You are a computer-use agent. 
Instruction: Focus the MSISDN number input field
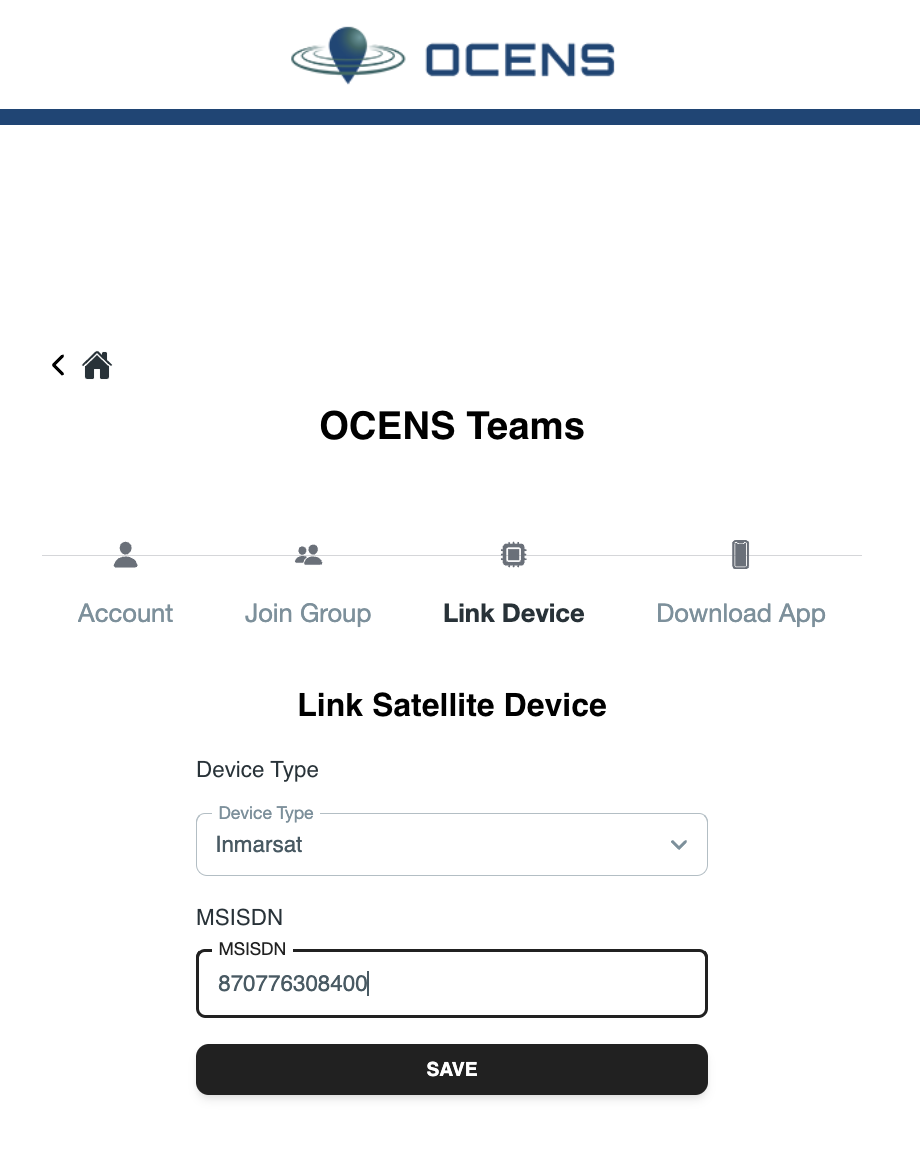click(452, 984)
